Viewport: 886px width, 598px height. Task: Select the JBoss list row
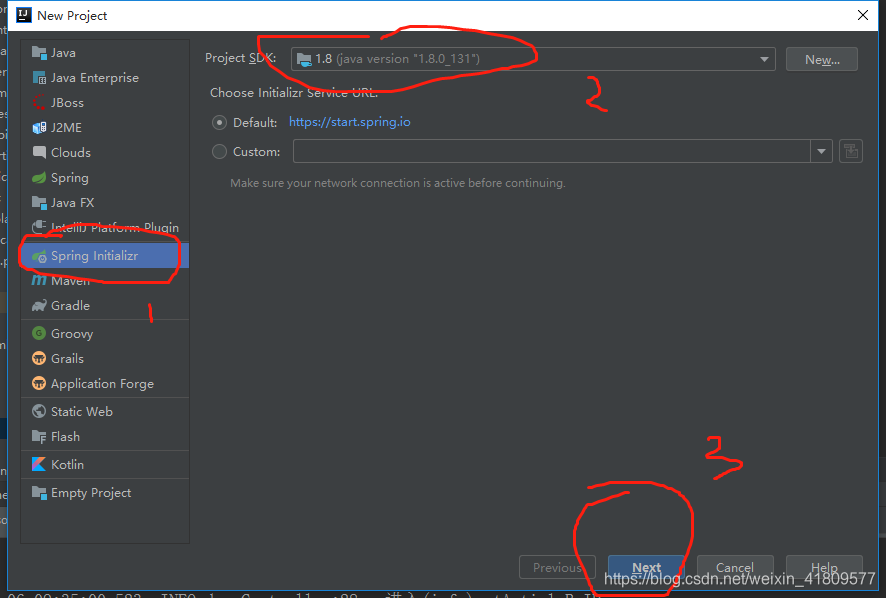point(105,102)
